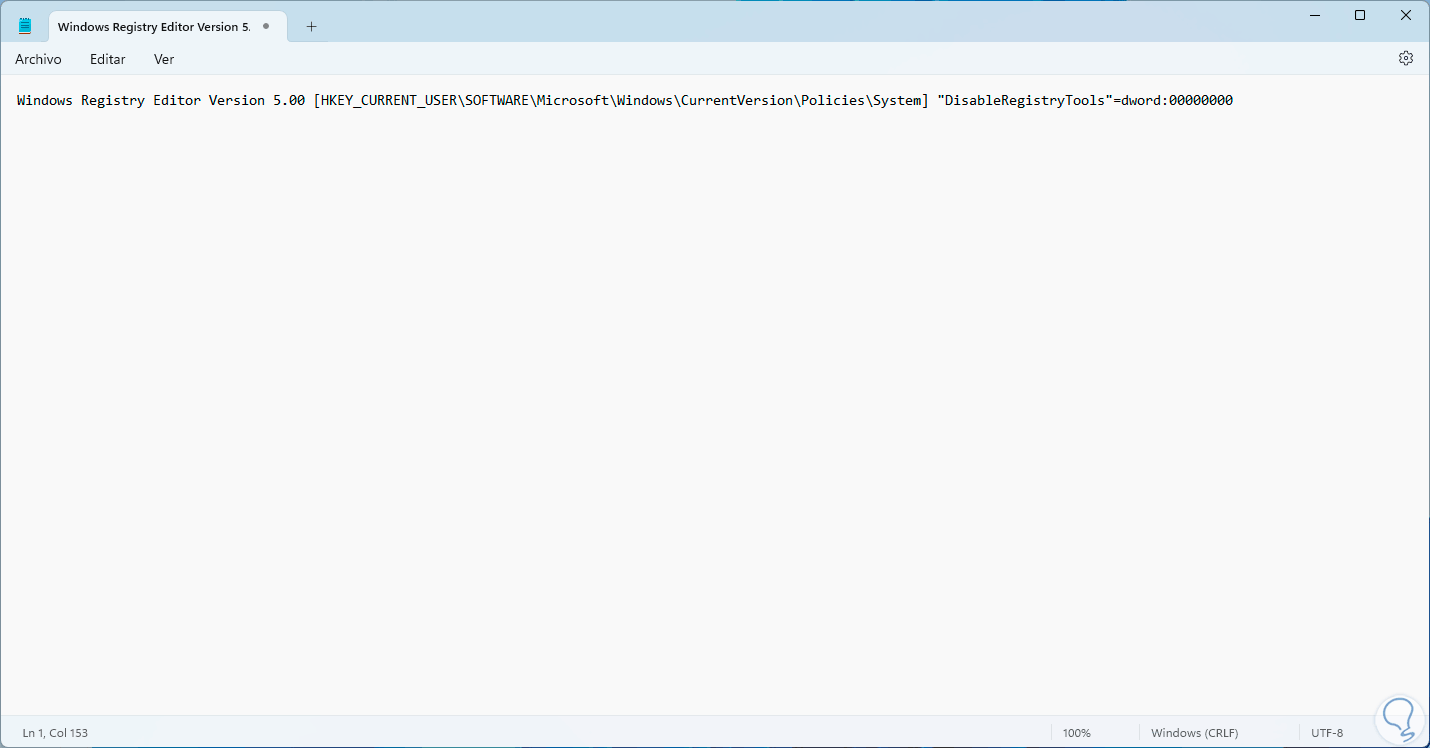Select the Windows Registry Editor Version tab
Viewport: 1430px width, 748px height.
(x=168, y=27)
